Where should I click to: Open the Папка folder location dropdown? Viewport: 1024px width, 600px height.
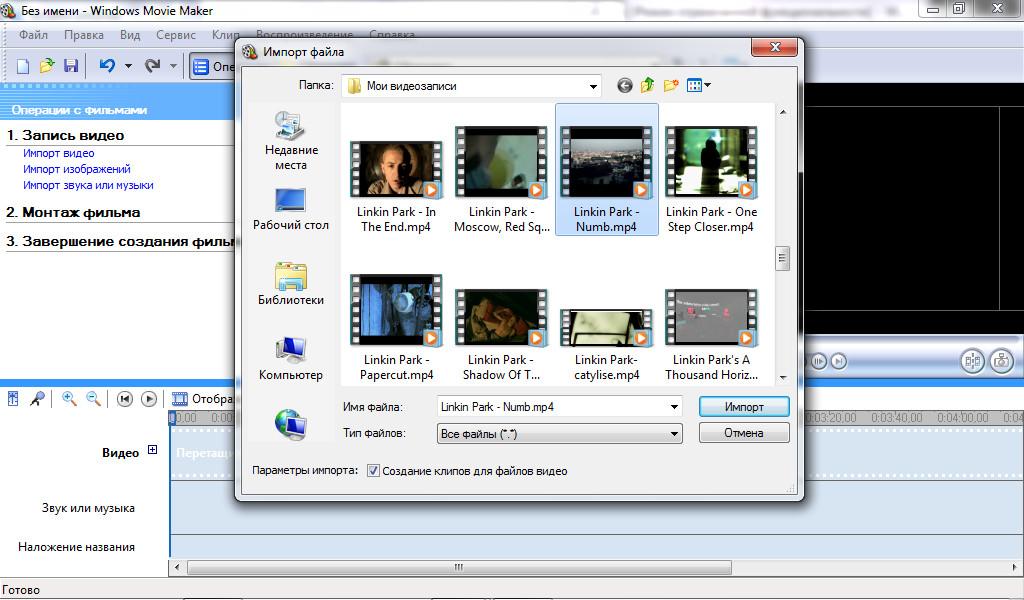point(593,86)
